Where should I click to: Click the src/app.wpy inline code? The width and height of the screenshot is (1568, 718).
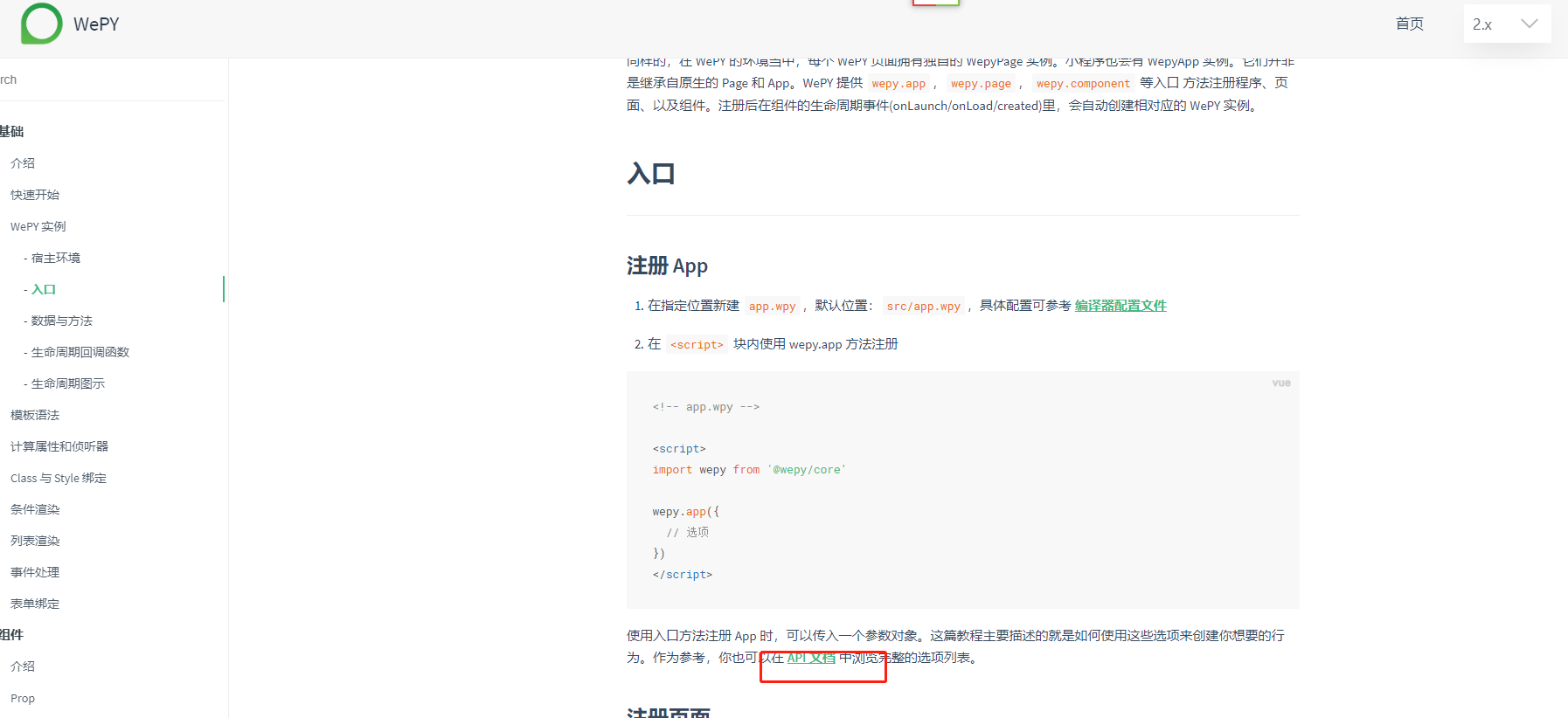pos(923,307)
